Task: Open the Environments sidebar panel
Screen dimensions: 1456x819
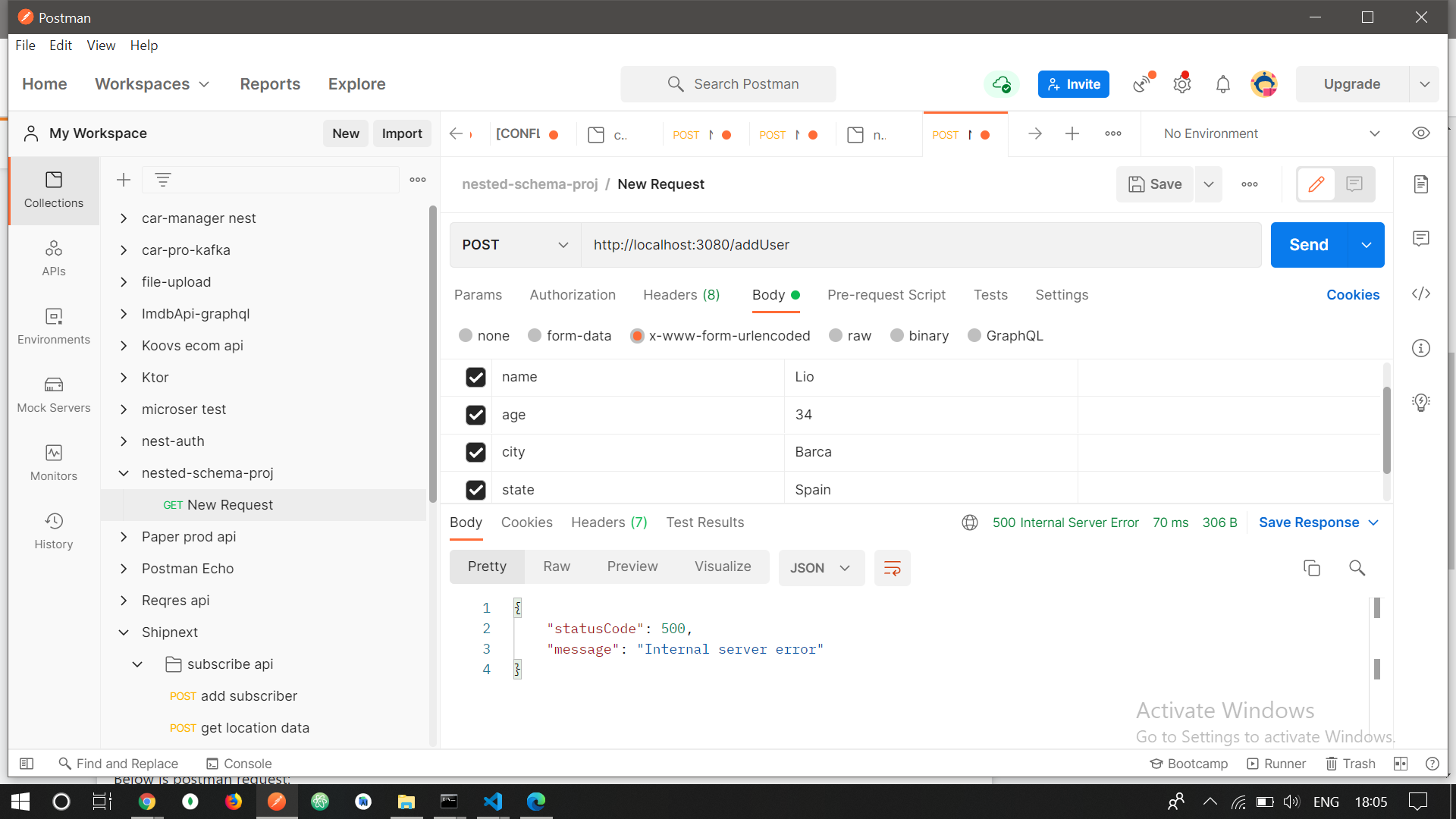Action: pos(53,327)
